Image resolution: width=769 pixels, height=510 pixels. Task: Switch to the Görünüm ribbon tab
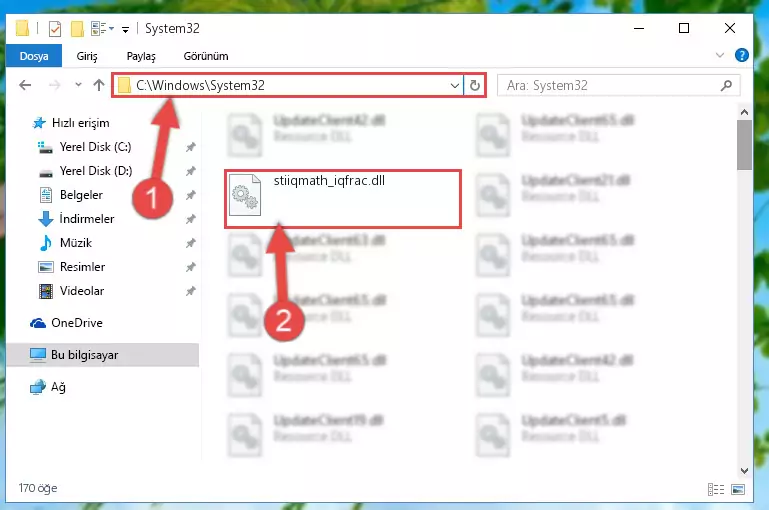[205, 56]
